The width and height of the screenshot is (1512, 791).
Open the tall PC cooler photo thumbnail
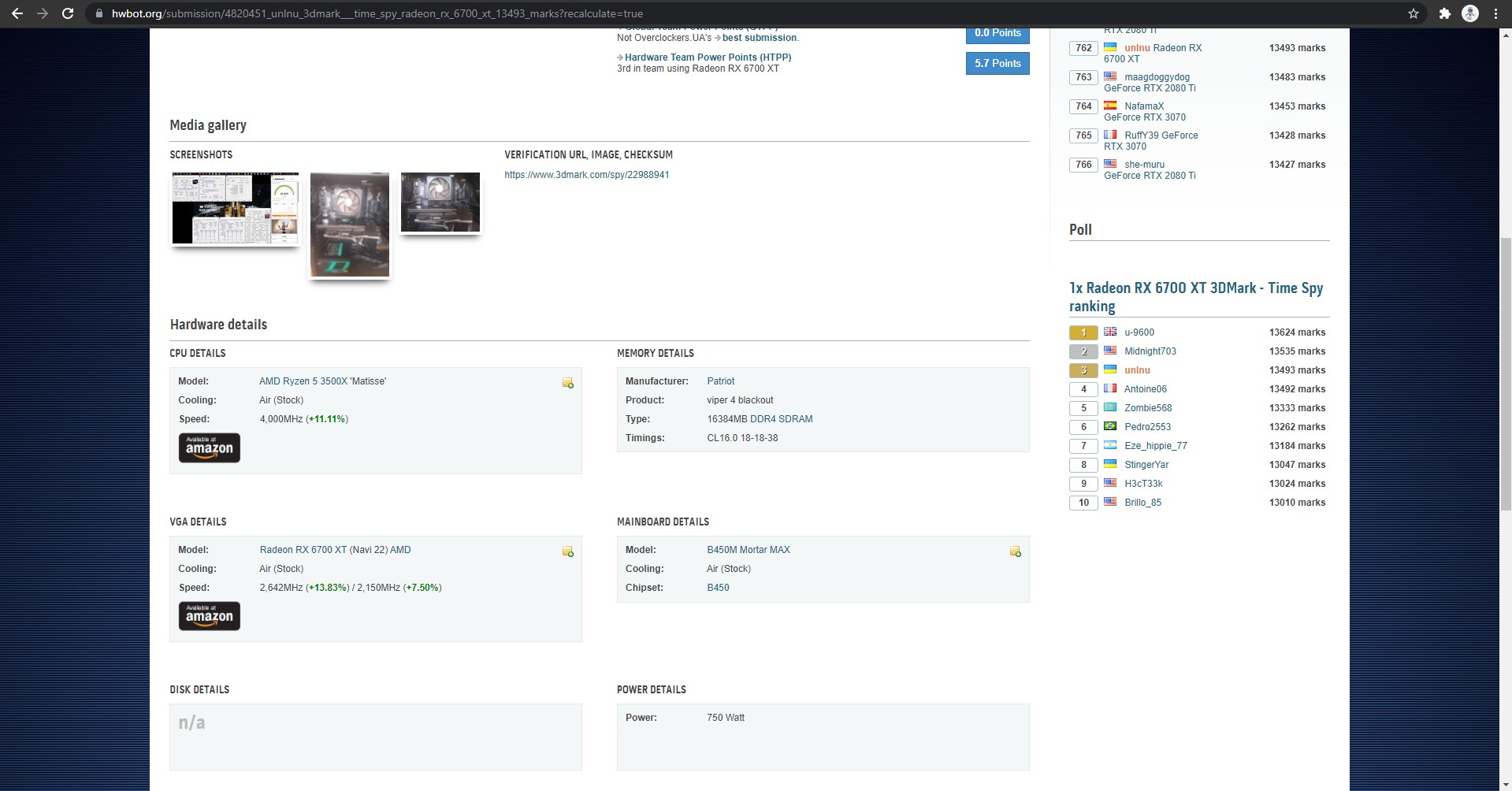point(350,225)
